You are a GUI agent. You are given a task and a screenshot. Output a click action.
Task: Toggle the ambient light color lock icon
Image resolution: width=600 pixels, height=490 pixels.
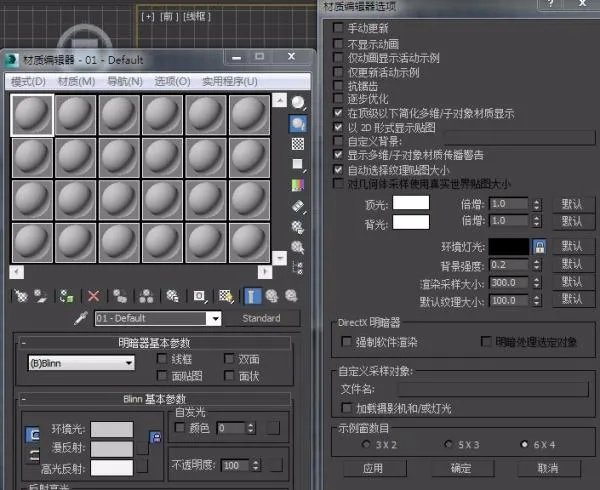(539, 247)
